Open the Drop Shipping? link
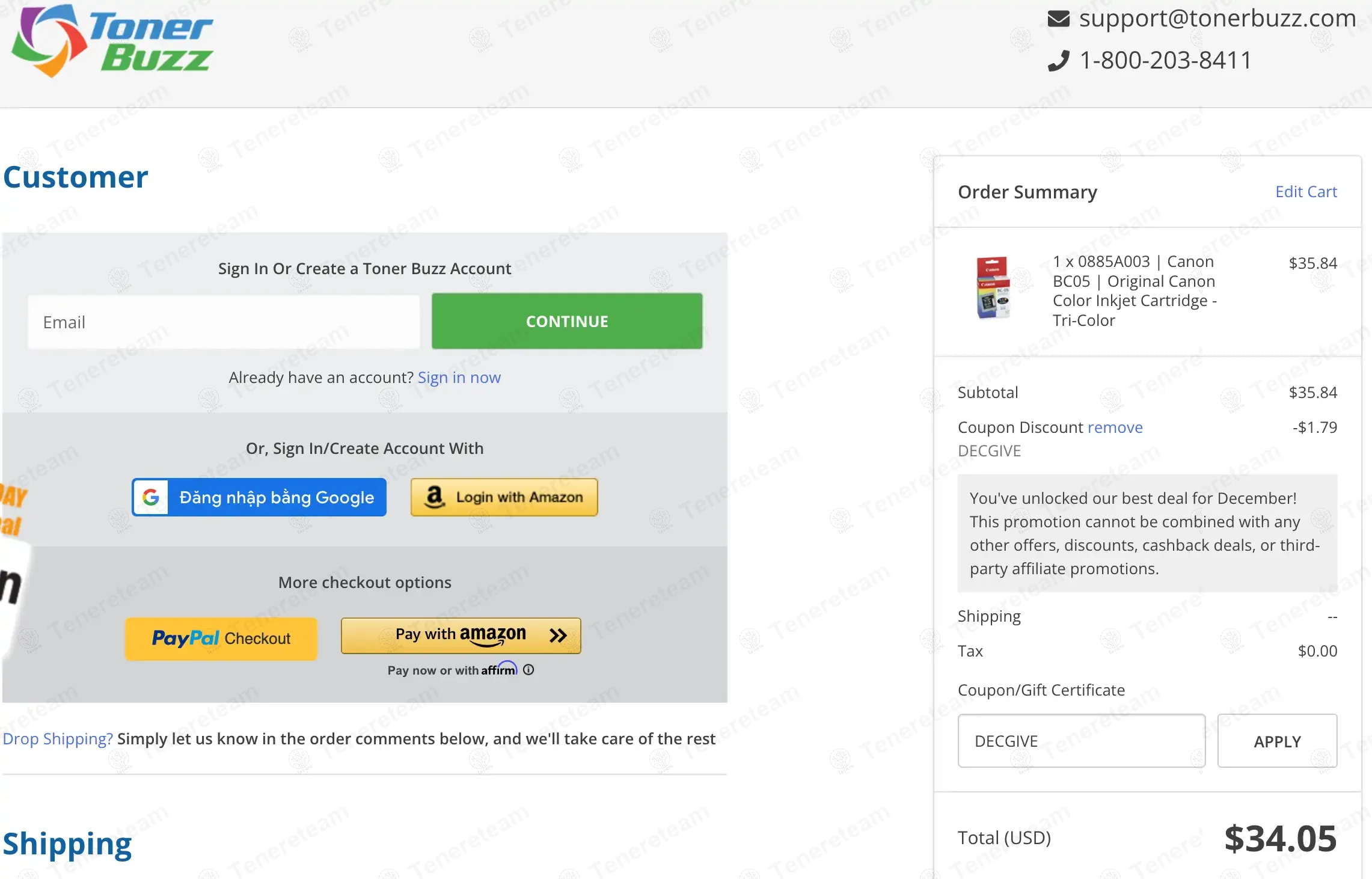 (58, 739)
